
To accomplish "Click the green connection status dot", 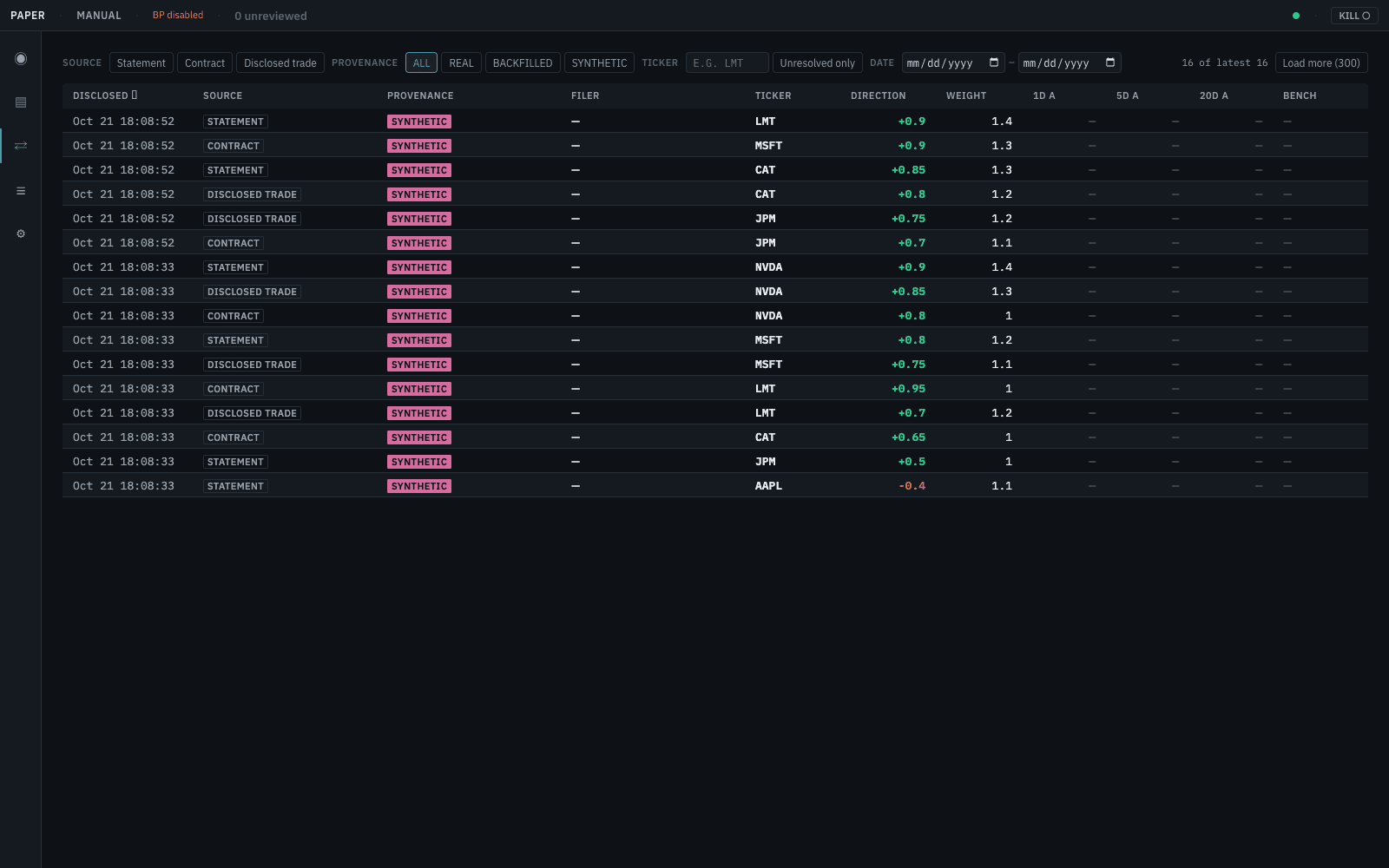I will click(1296, 16).
